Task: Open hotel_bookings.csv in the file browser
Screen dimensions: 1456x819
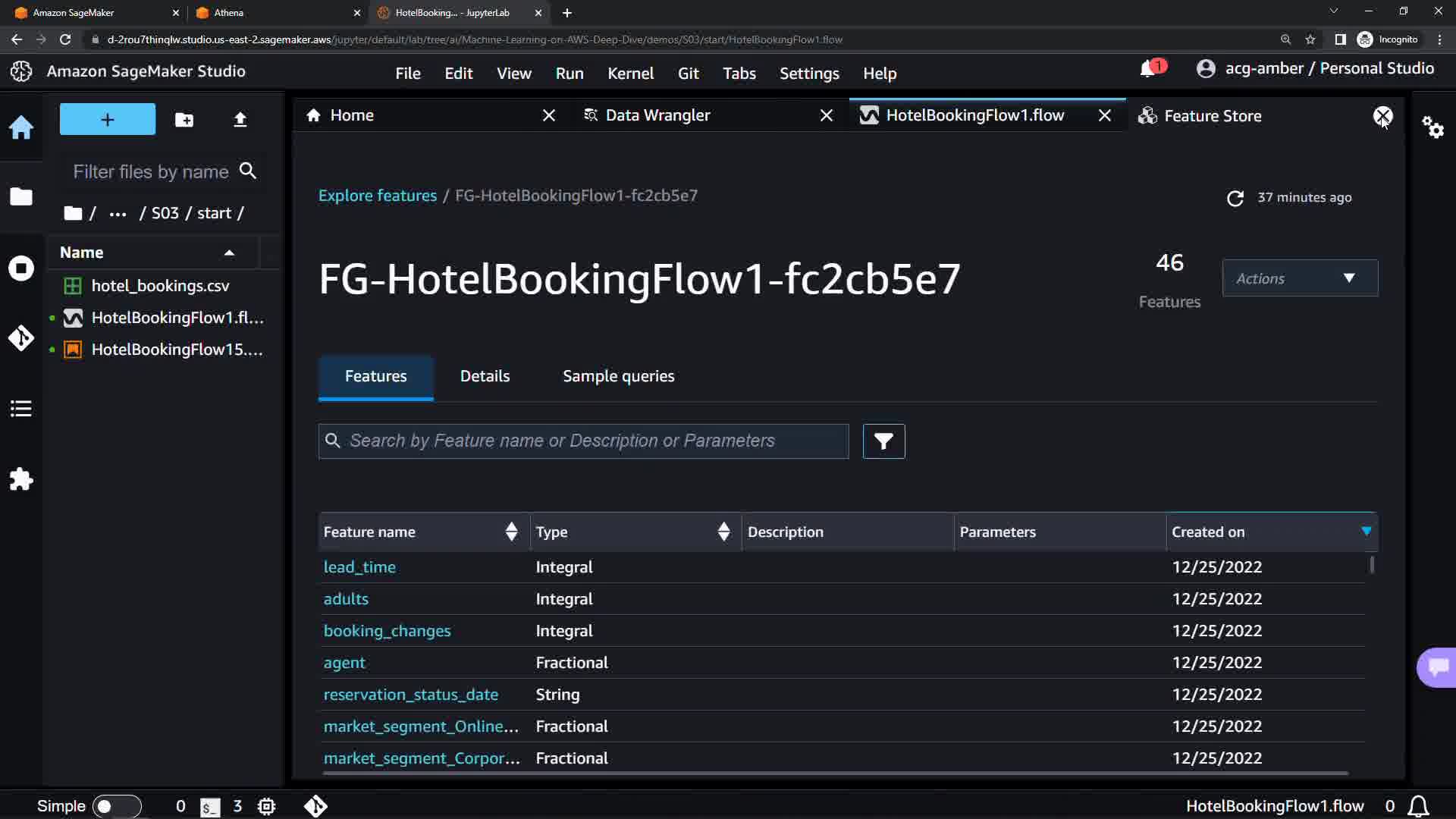Action: (x=160, y=286)
